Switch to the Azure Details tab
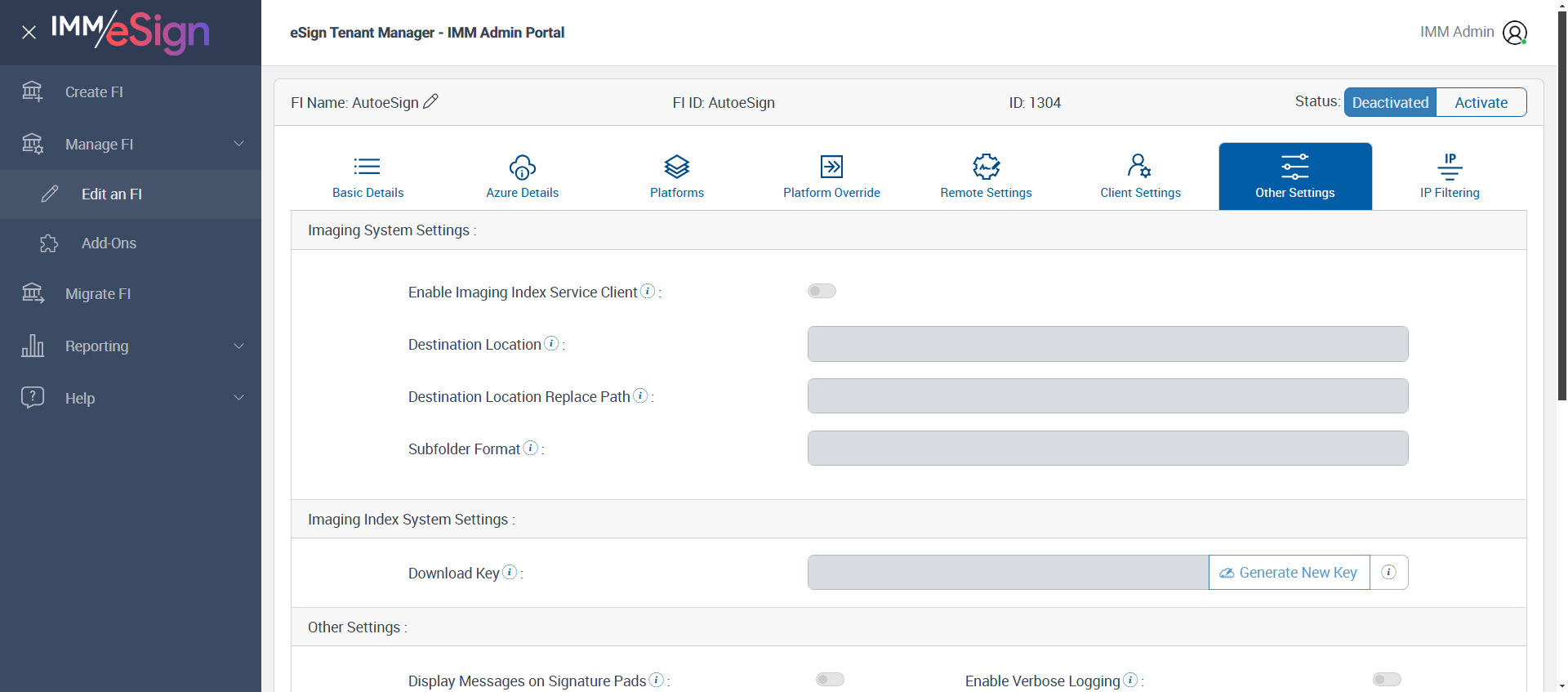The image size is (1568, 692). [x=523, y=176]
